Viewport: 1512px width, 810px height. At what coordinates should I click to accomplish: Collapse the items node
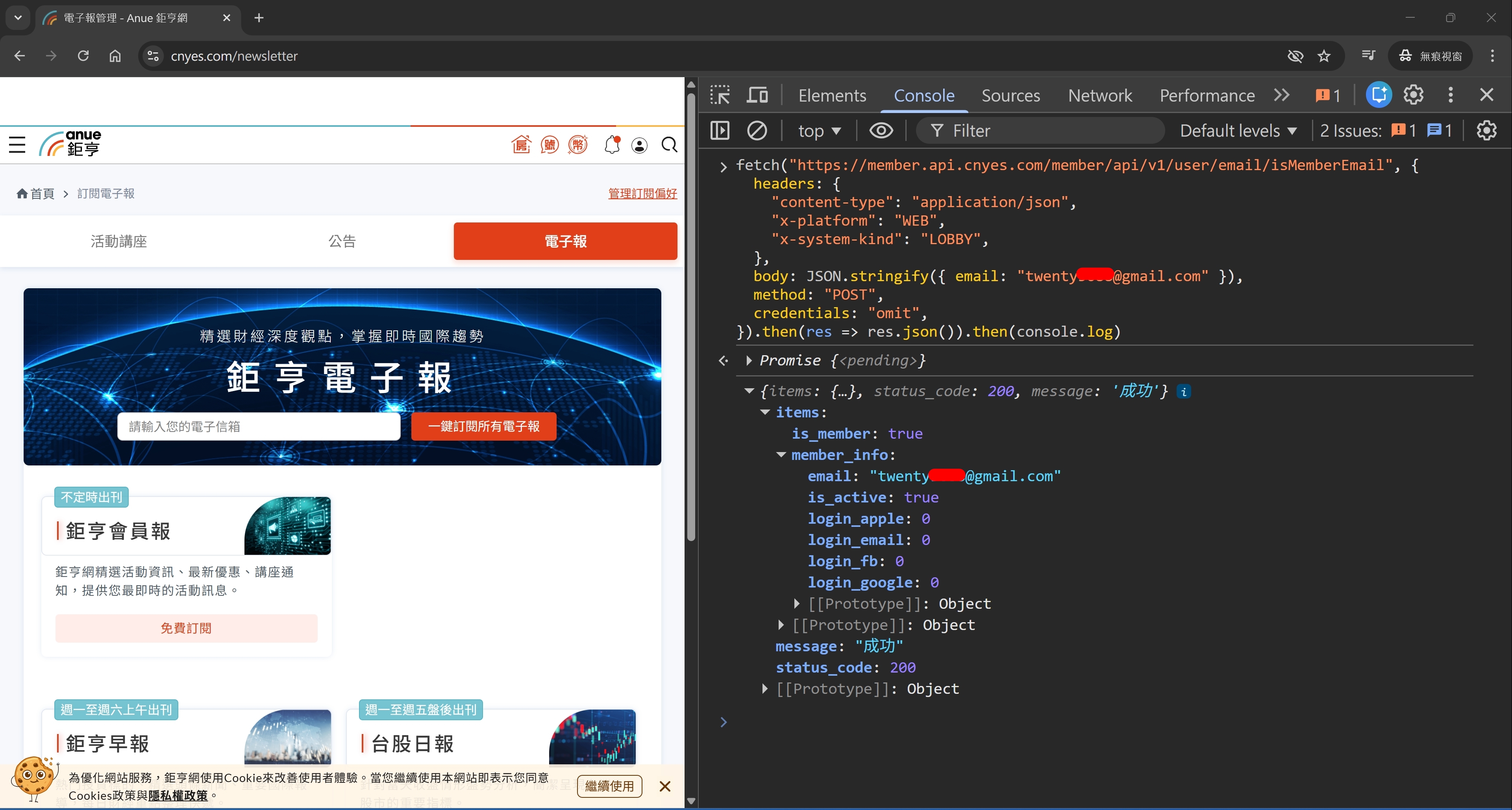(x=765, y=412)
